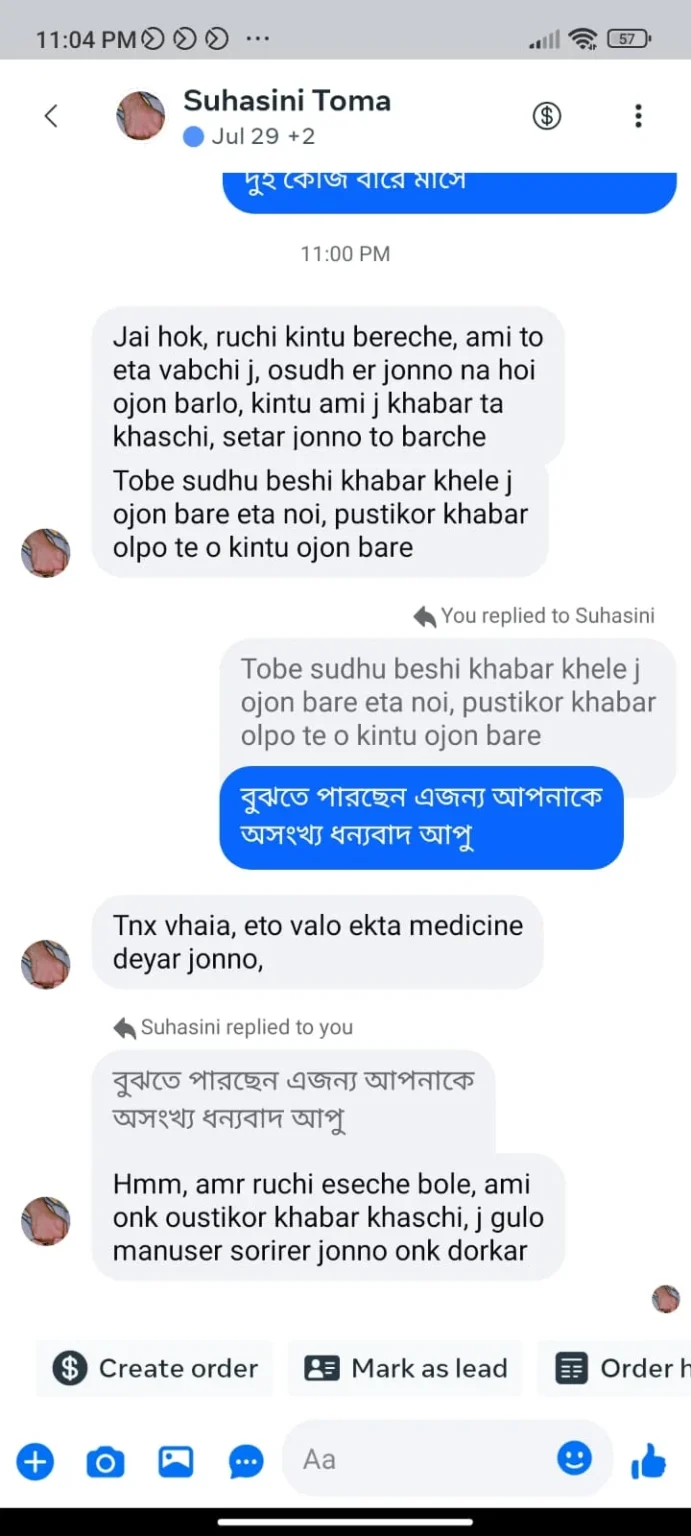This screenshot has width=691, height=1536.
Task: Open Suhasini Toma's profile picture in header
Action: tap(141, 116)
